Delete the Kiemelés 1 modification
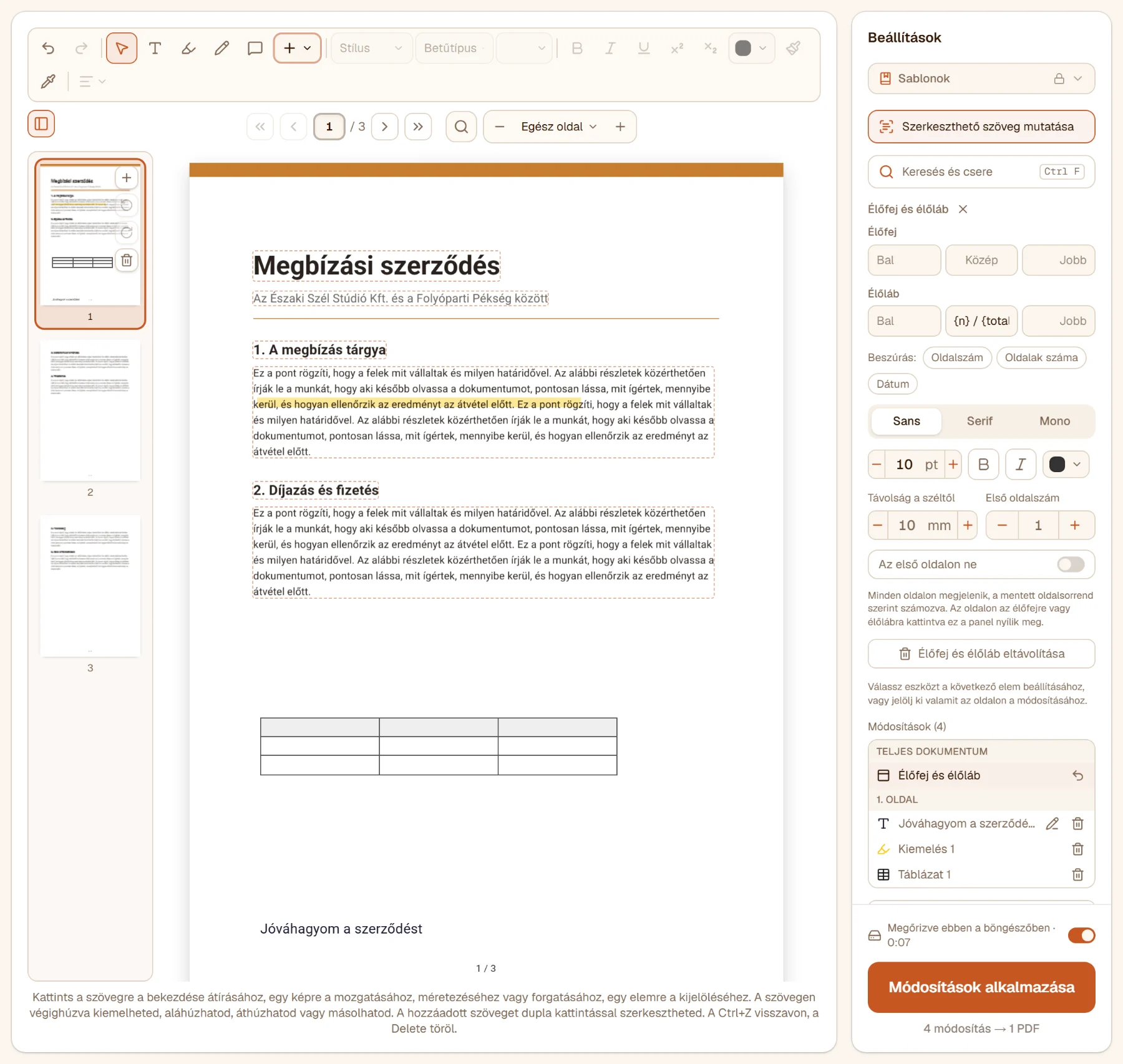This screenshot has width=1123, height=1064. [1077, 849]
